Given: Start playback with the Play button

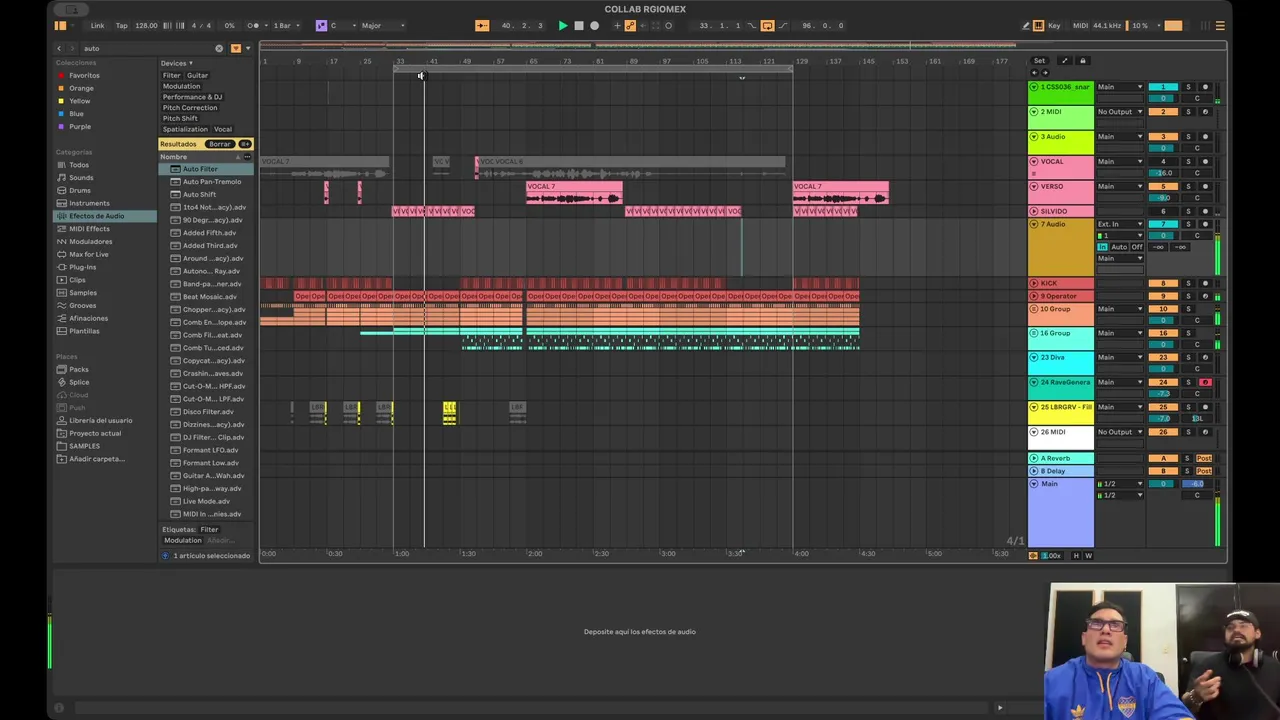Looking at the screenshot, I should (x=562, y=26).
